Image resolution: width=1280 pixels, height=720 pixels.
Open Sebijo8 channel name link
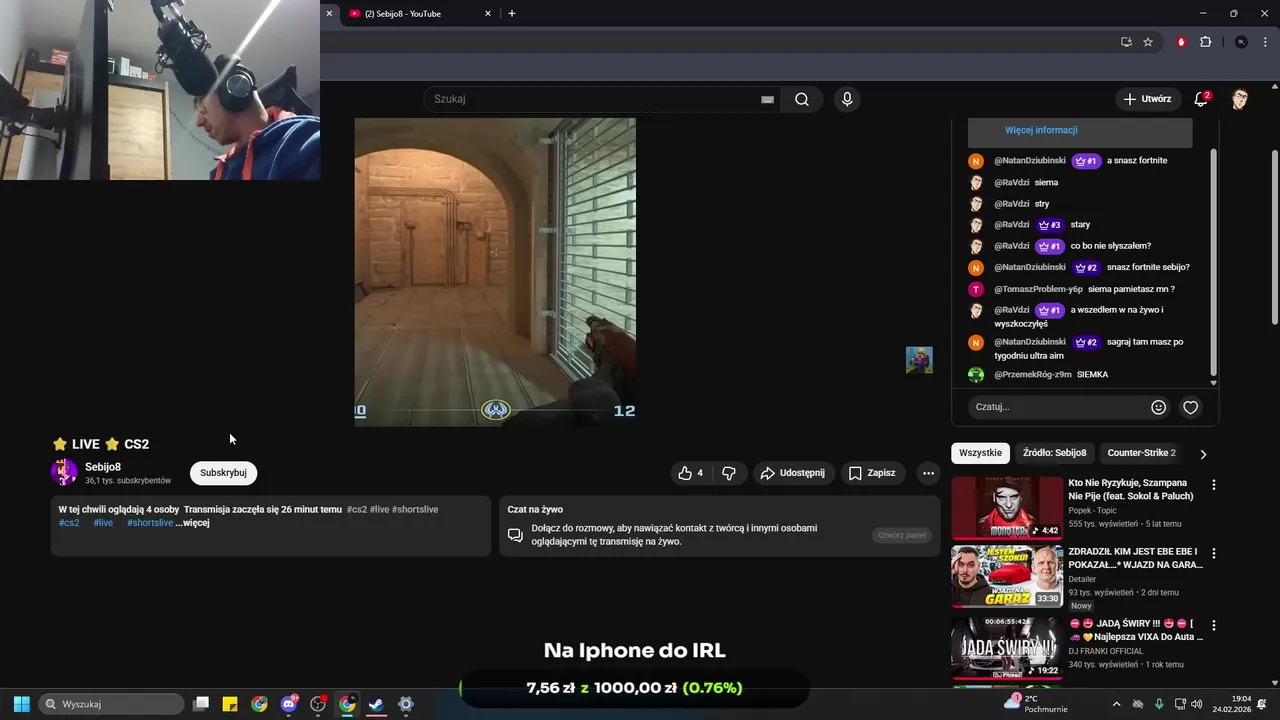pos(103,467)
